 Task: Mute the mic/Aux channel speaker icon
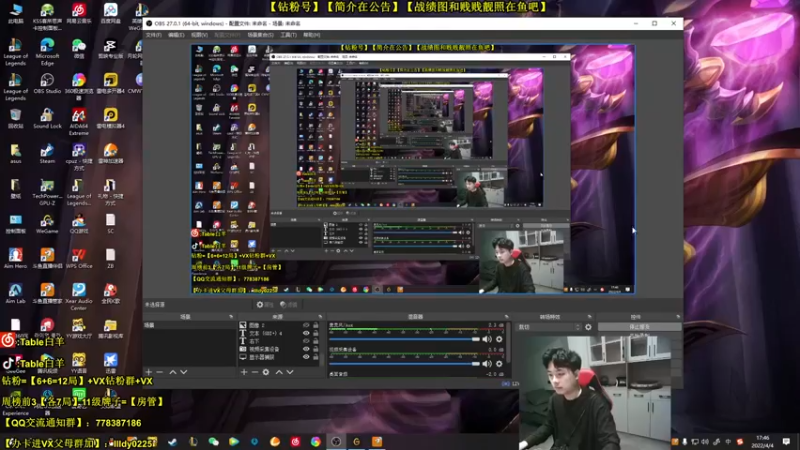tap(487, 339)
